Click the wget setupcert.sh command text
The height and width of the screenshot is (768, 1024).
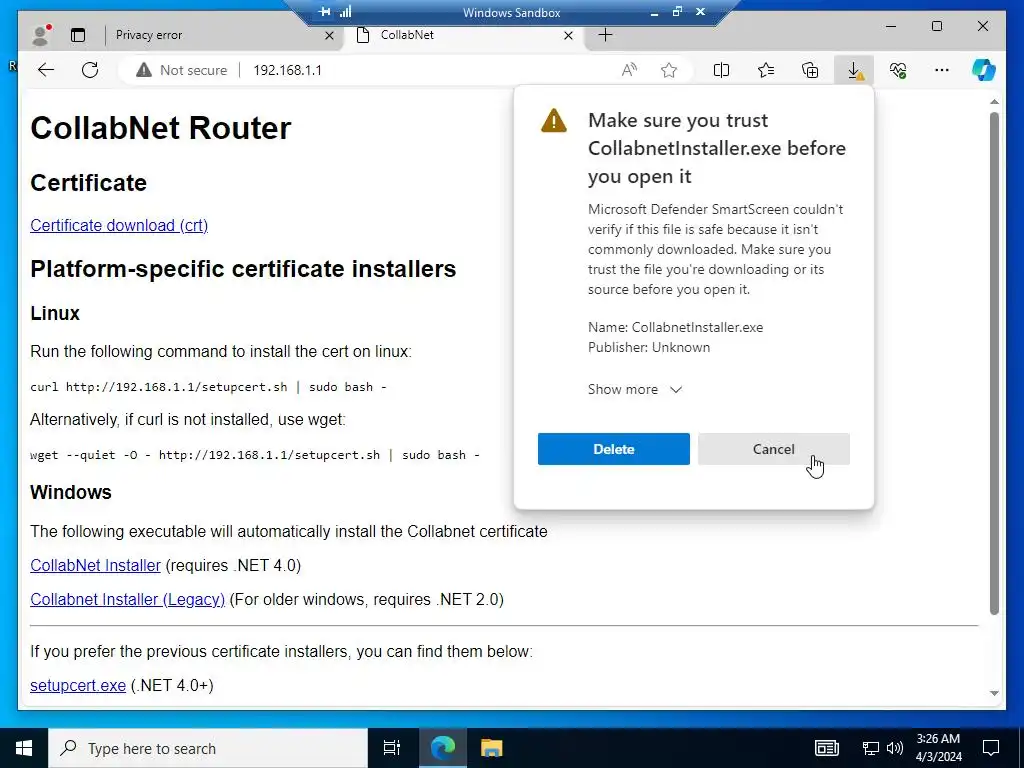coord(255,455)
